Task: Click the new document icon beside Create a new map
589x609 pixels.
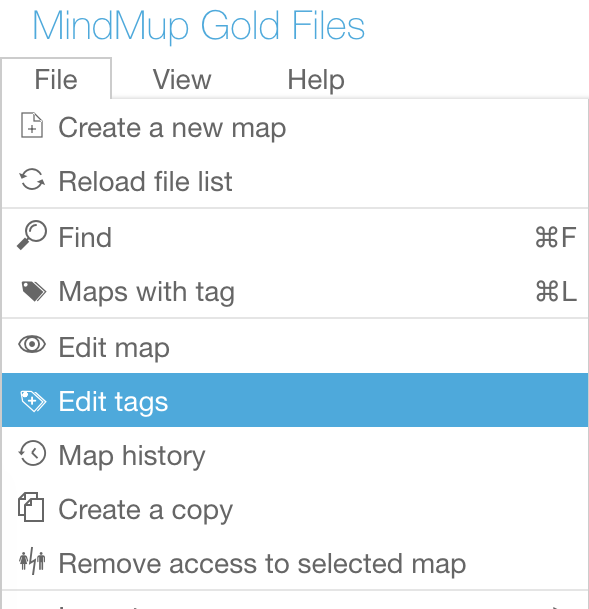Action: coord(32,125)
